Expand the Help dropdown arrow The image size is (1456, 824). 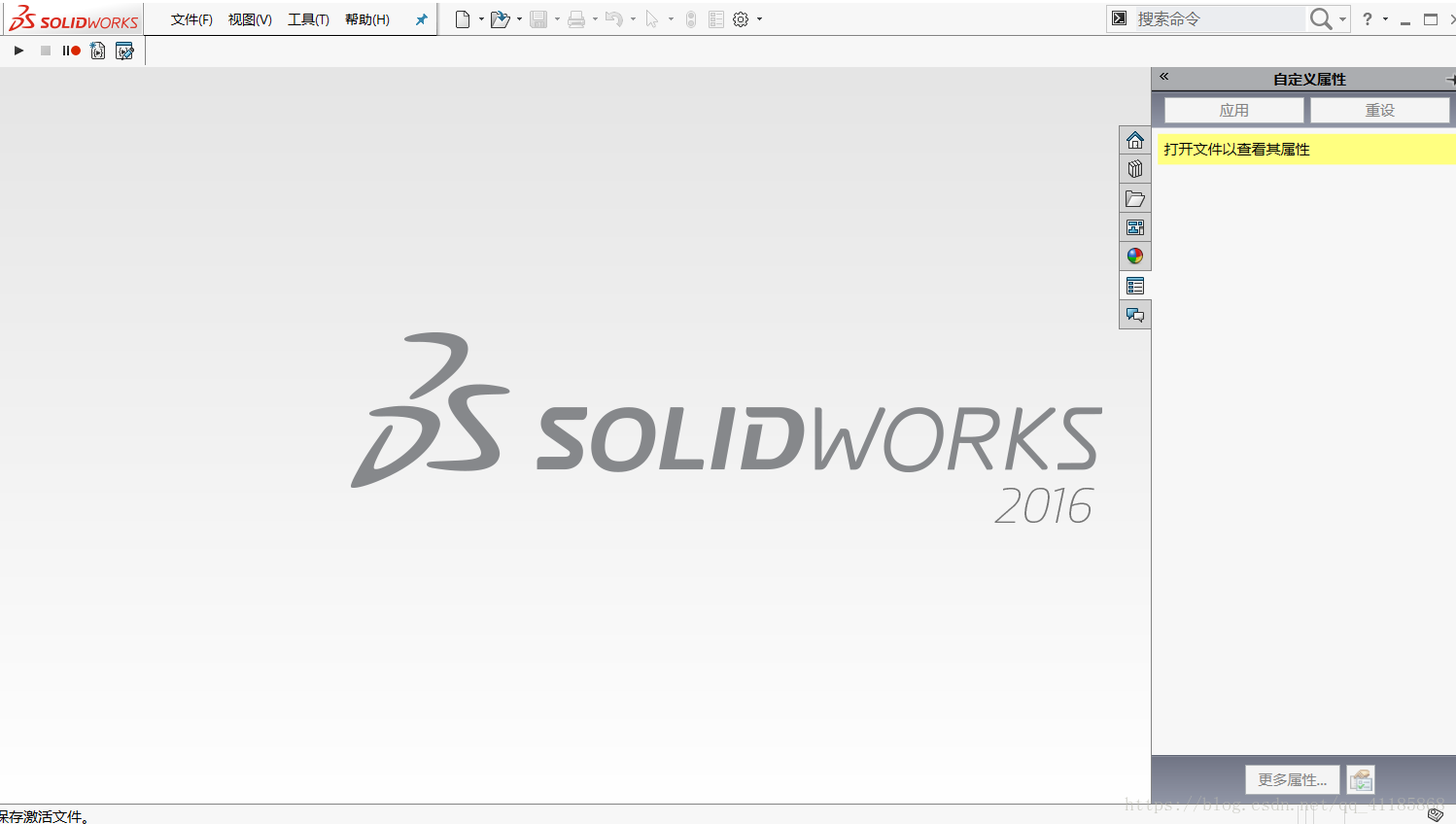[x=1385, y=19]
